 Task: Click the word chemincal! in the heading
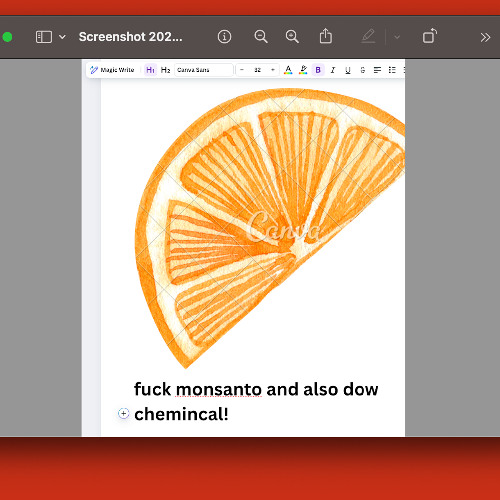[181, 414]
